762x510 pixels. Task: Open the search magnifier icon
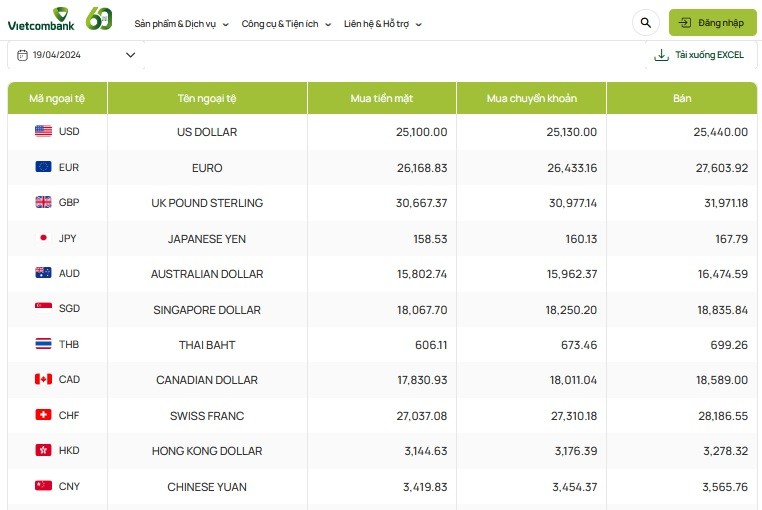click(x=645, y=22)
